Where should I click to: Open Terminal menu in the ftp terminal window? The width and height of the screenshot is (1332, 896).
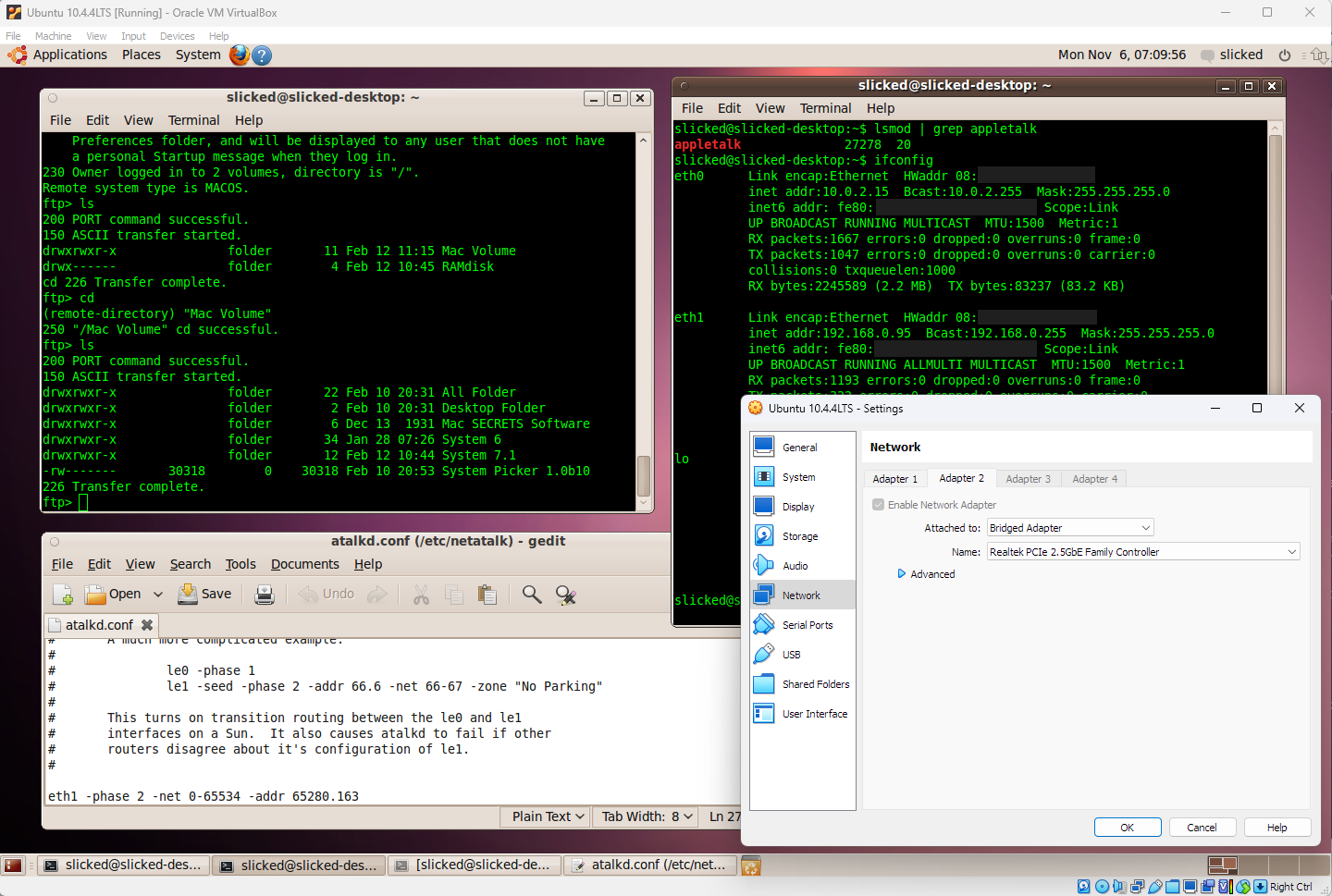click(x=193, y=120)
